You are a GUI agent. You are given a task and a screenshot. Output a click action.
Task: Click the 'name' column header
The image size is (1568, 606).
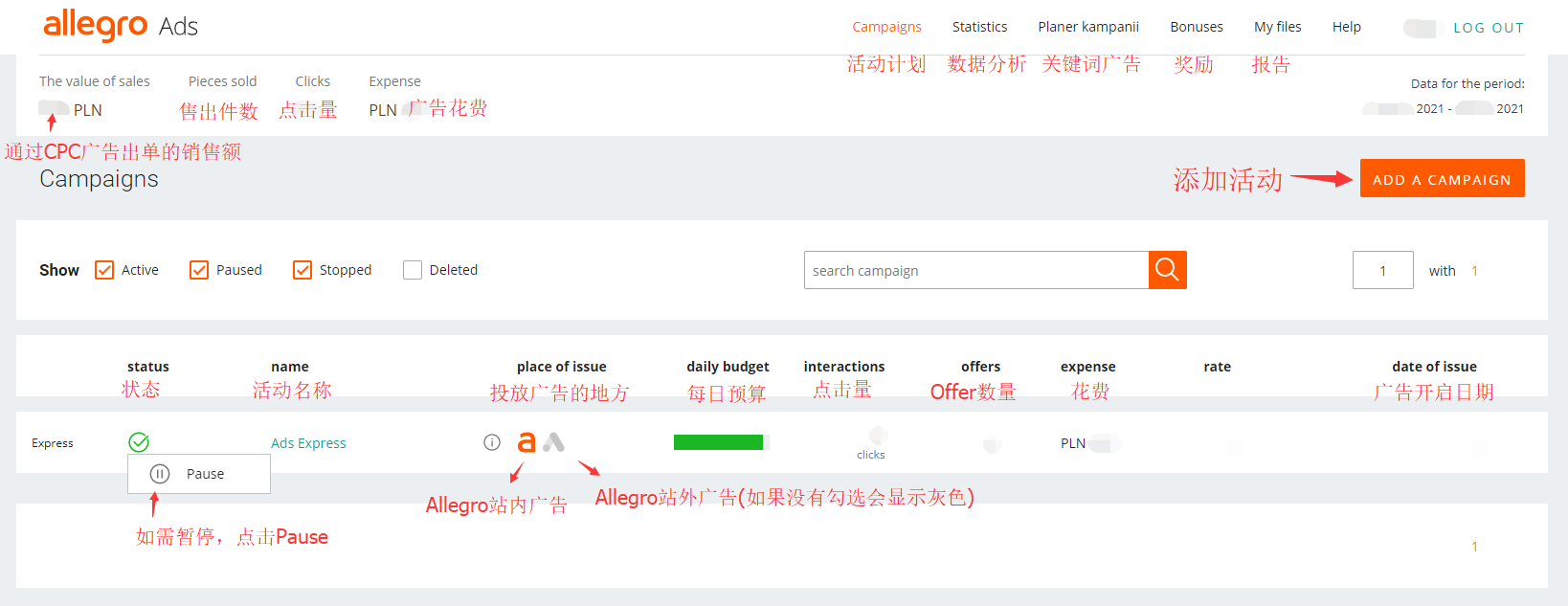(290, 367)
